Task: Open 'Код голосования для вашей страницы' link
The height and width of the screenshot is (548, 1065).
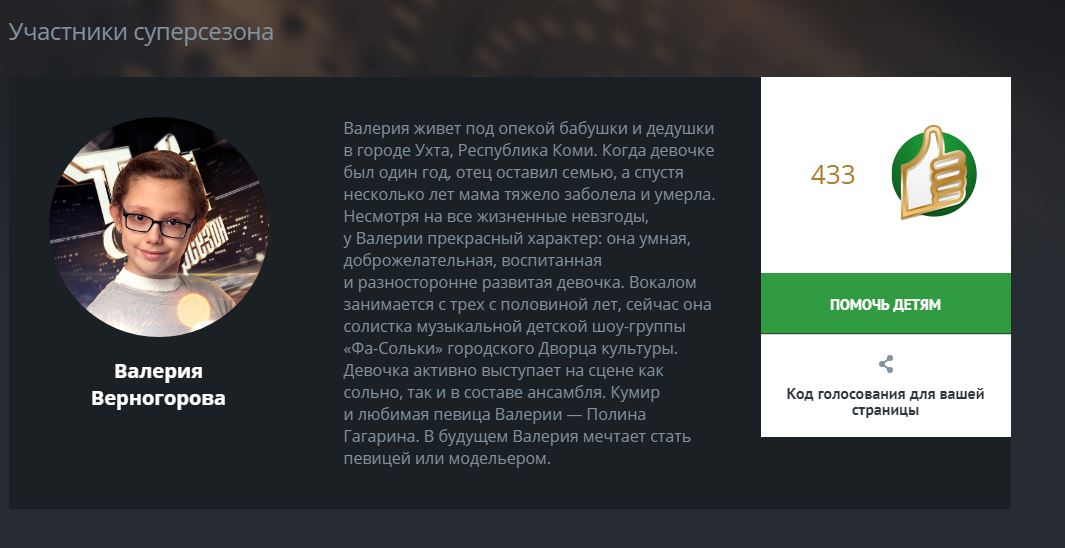Action: click(x=886, y=402)
